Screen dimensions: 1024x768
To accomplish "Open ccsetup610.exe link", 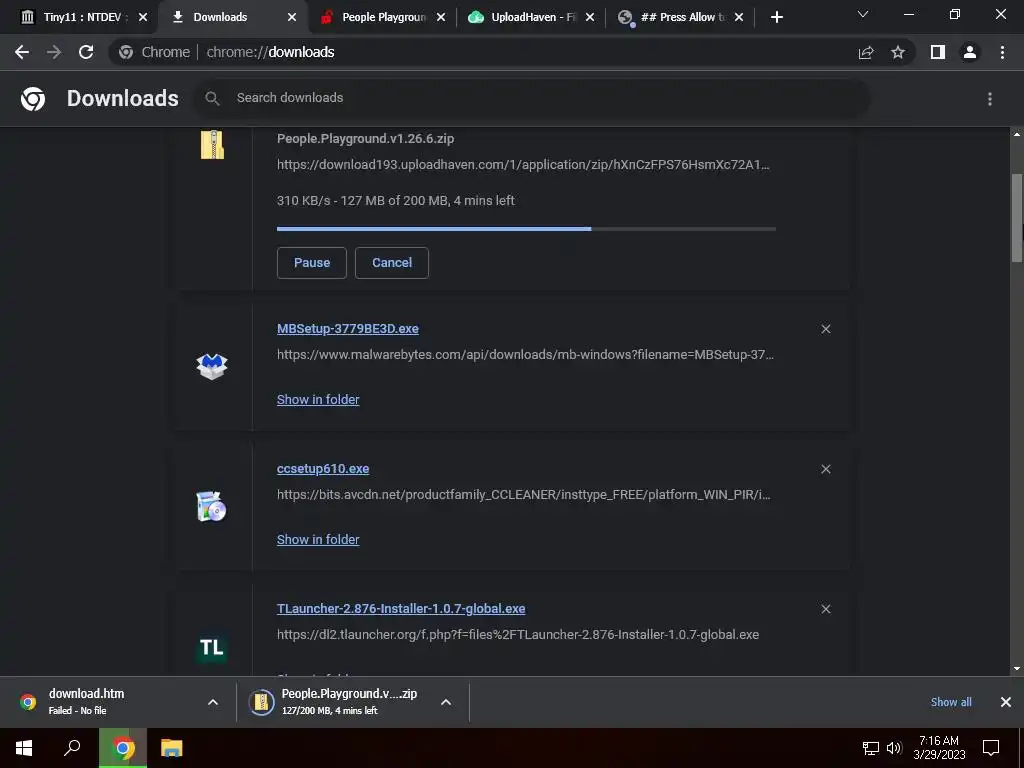I will [323, 469].
